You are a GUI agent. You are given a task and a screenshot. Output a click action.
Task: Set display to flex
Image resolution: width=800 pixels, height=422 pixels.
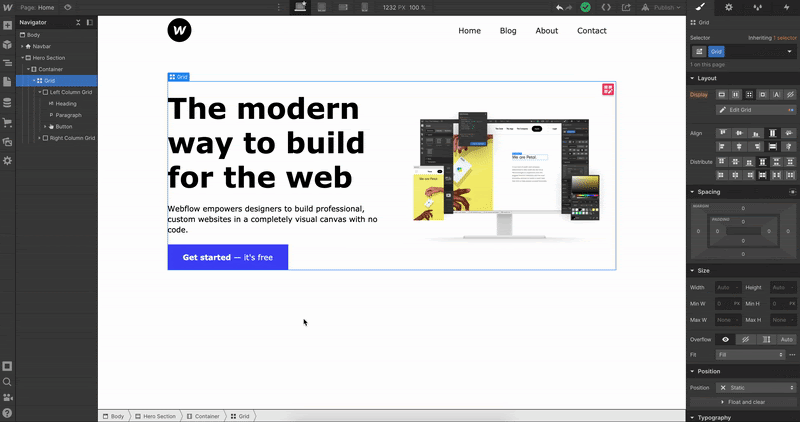(x=735, y=94)
